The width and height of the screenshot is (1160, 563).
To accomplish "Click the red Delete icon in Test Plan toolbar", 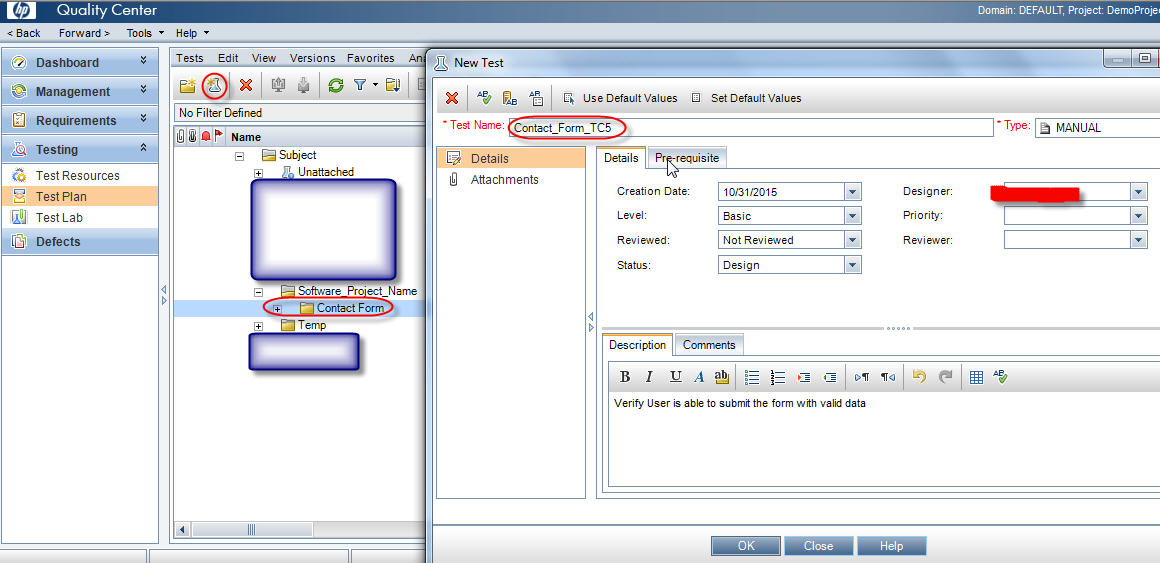I will [x=246, y=85].
